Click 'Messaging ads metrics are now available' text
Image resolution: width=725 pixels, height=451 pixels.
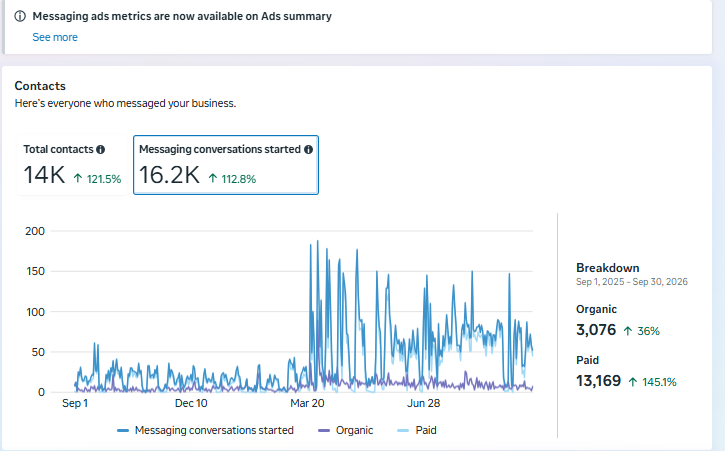coord(182,16)
